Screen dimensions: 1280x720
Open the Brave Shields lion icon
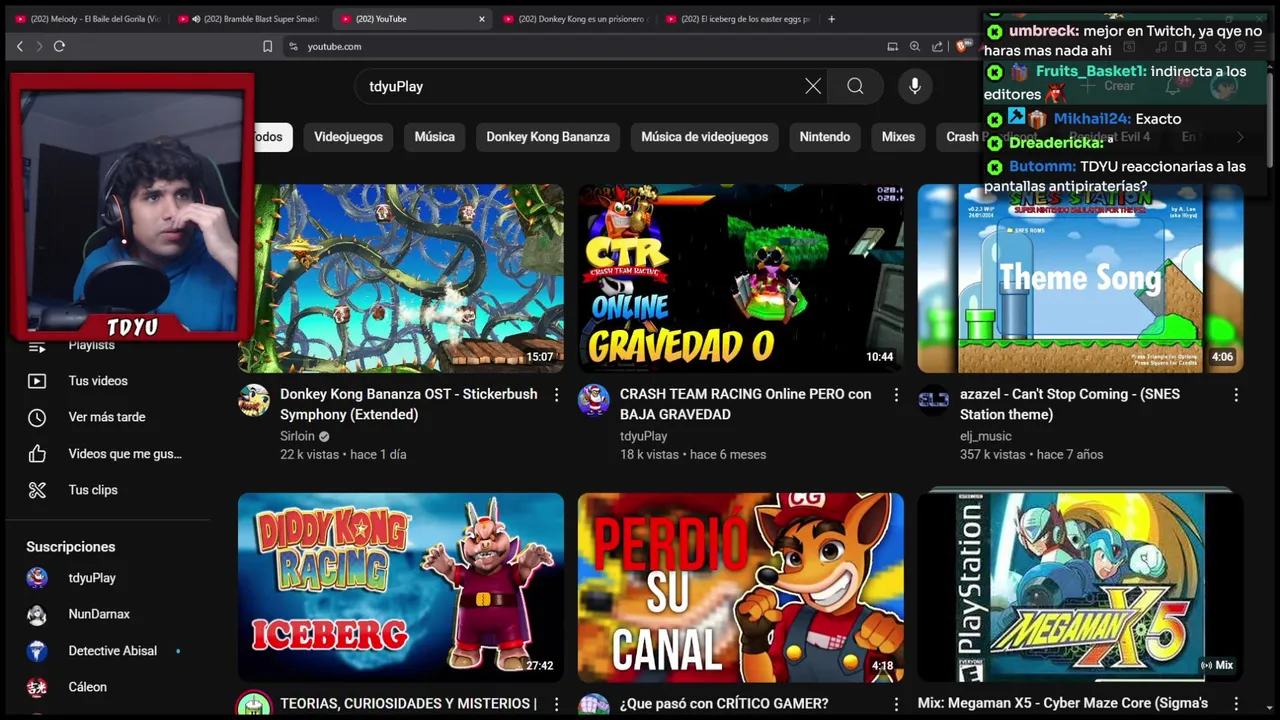coord(961,46)
